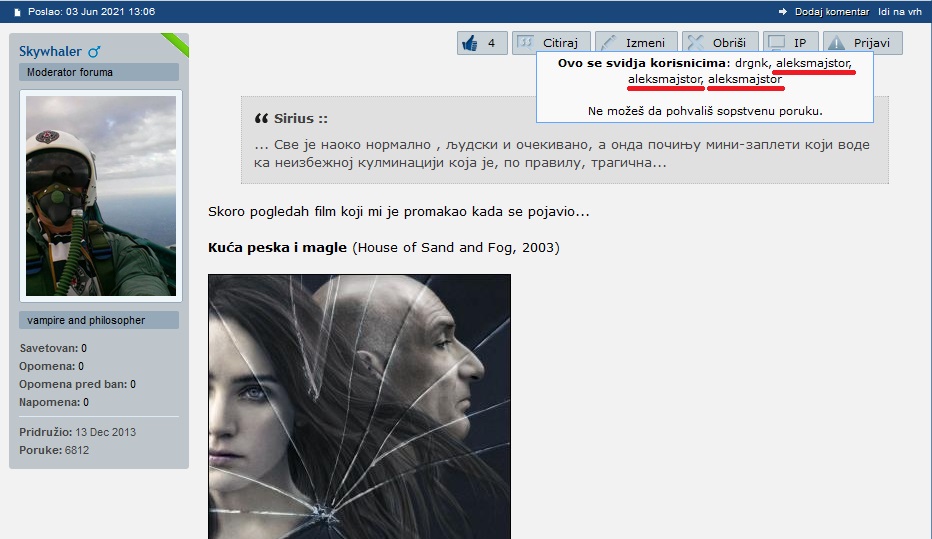Click the pencil icon on Izmeni
Viewport: 932px width, 539px height.
point(608,43)
